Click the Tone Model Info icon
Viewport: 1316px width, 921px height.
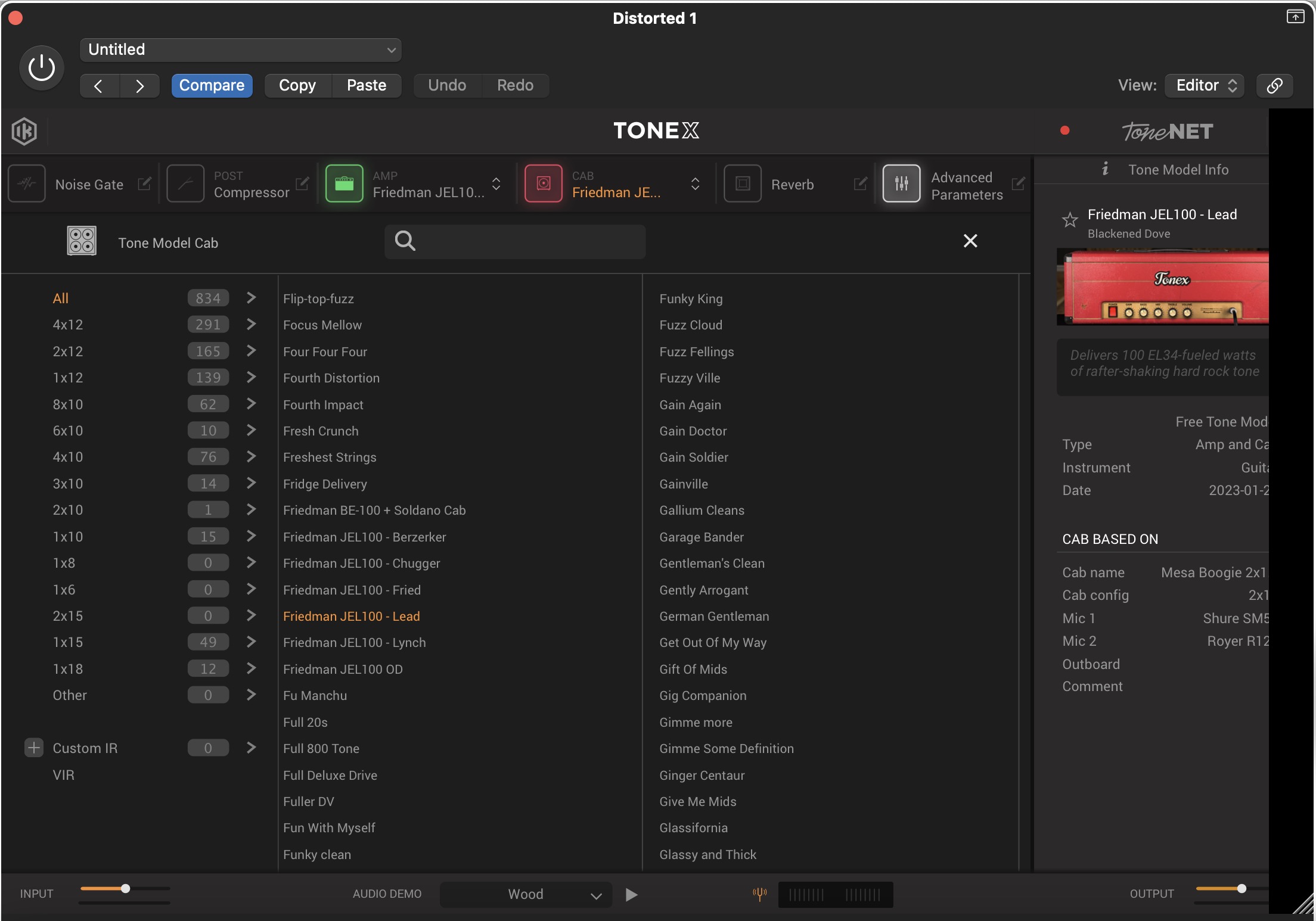[1105, 169]
